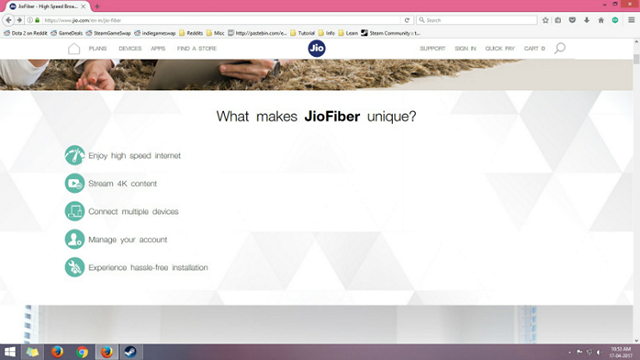Click the FIND A STORE link
The height and width of the screenshot is (360, 640).
[197, 49]
